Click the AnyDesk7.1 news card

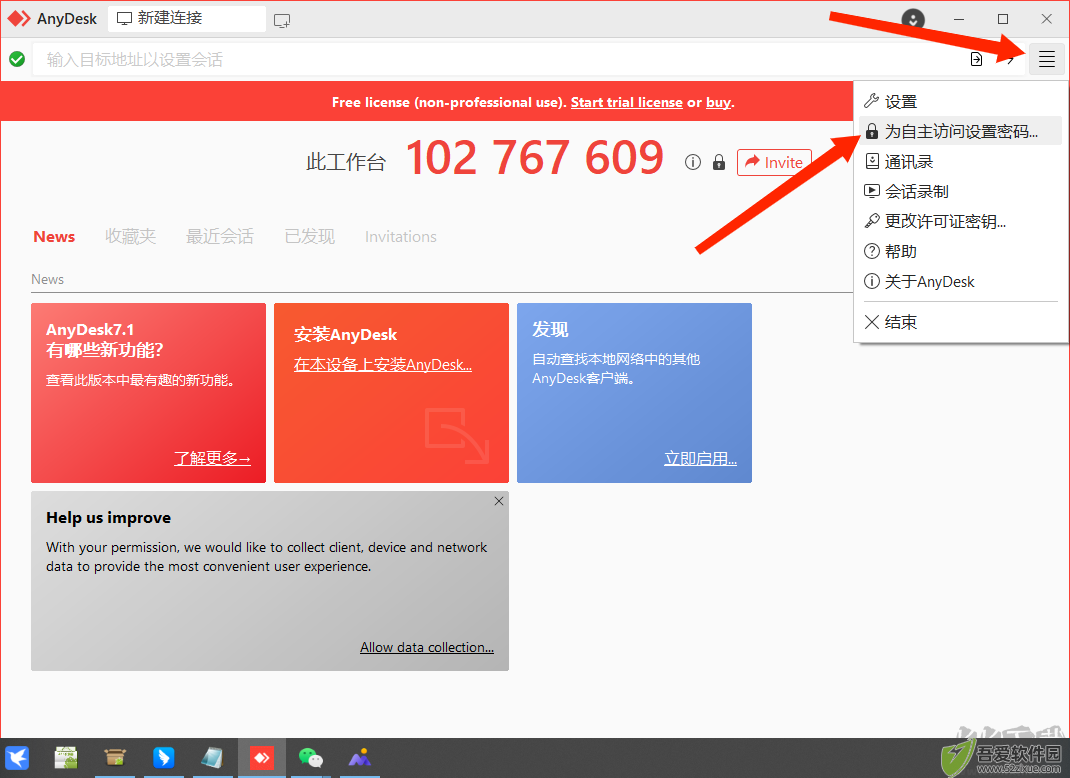click(148, 393)
